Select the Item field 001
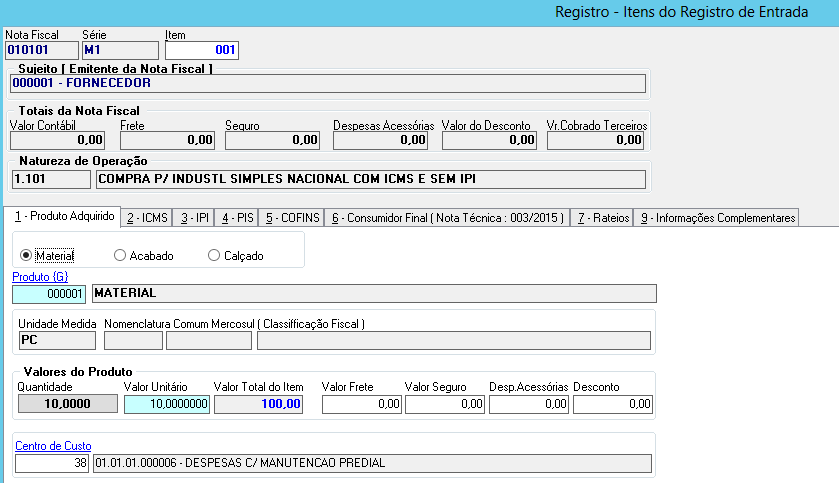Image resolution: width=840 pixels, height=483 pixels. tap(201, 50)
